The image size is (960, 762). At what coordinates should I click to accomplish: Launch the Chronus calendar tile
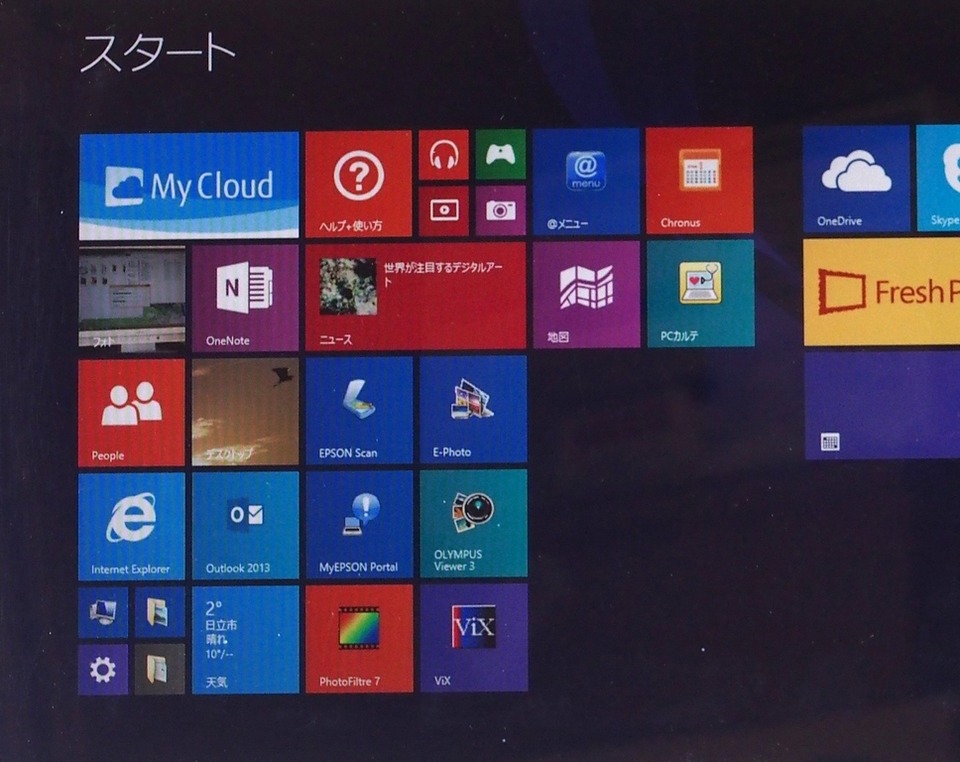click(x=699, y=180)
